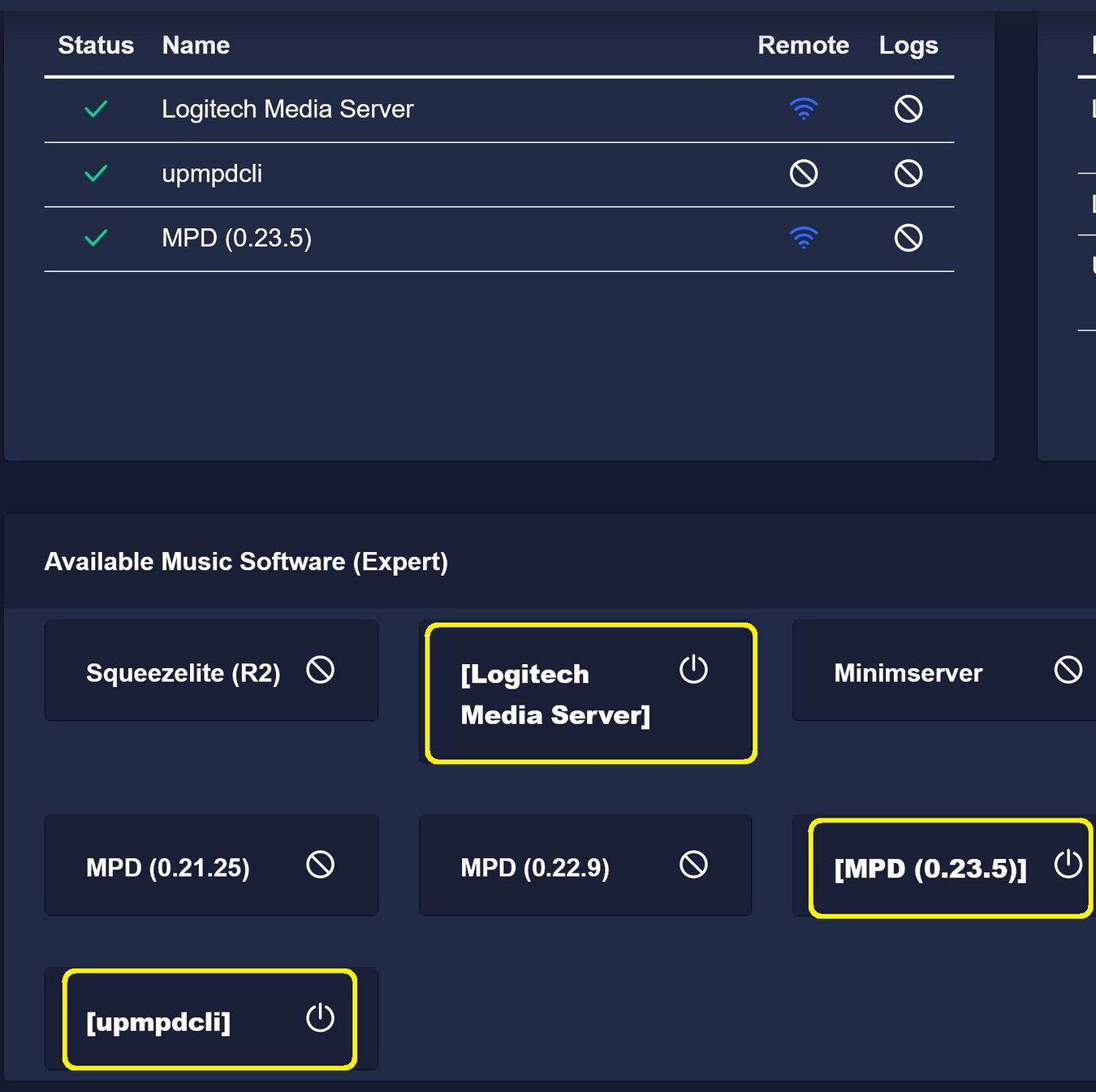
Task: Click the upmpdcli name in table
Action: tap(212, 174)
